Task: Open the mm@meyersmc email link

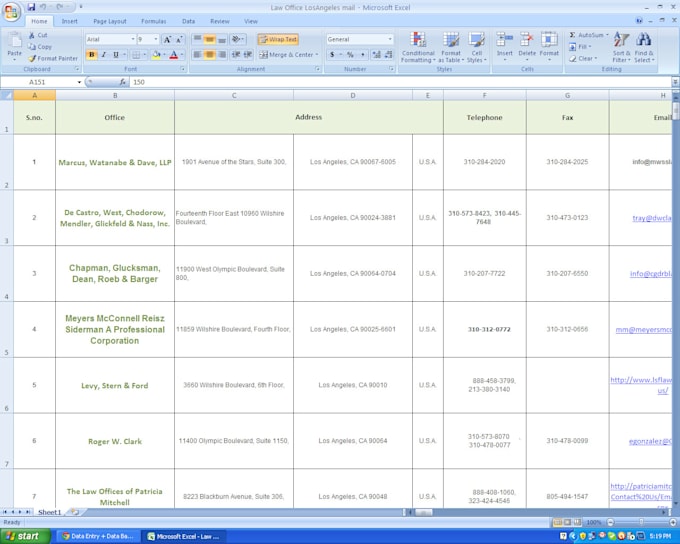Action: click(x=644, y=330)
